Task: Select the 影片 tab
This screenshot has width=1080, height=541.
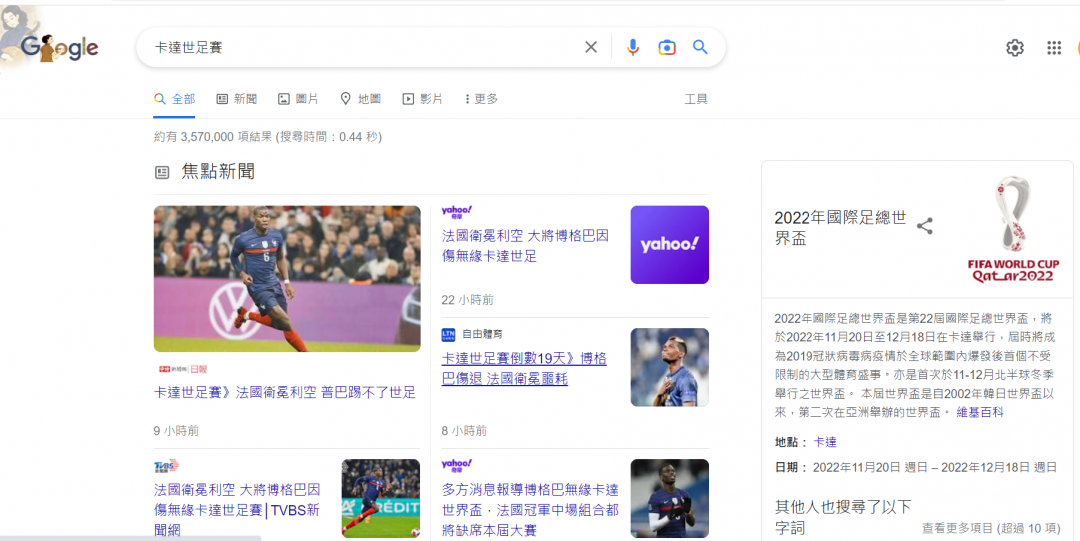Action: (x=422, y=99)
